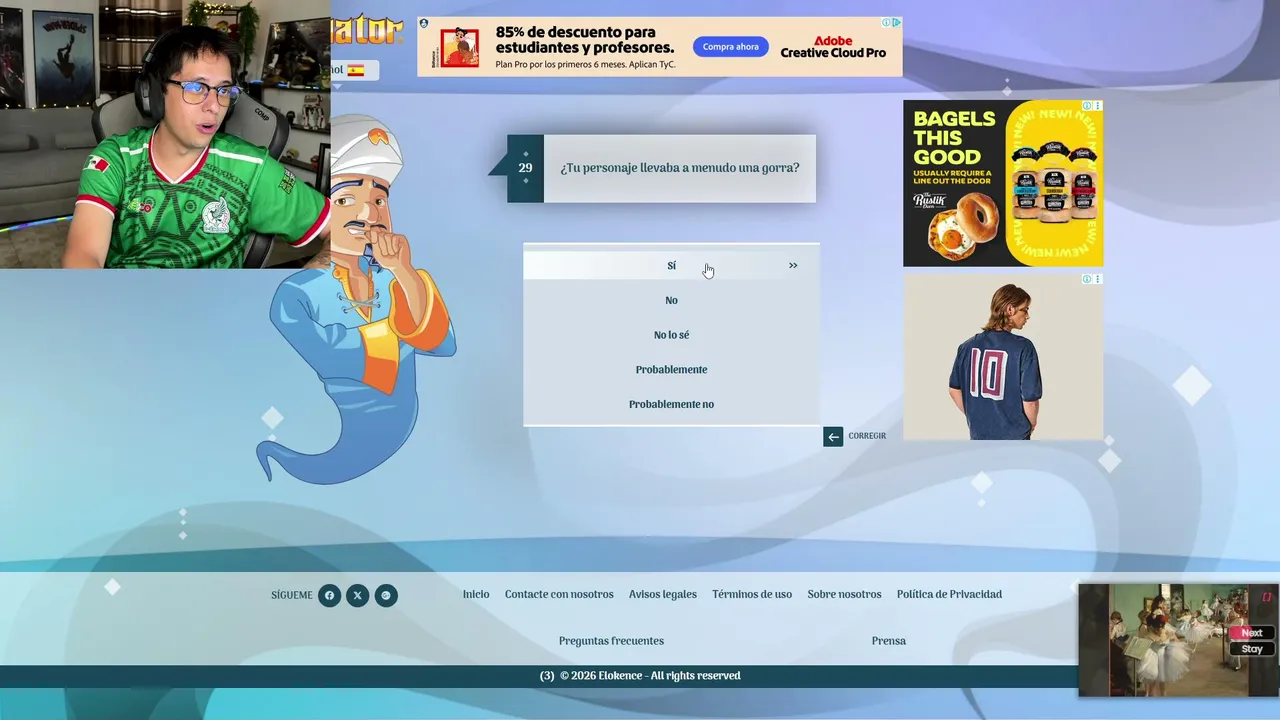Open the bagels advertisement image

(x=1003, y=183)
